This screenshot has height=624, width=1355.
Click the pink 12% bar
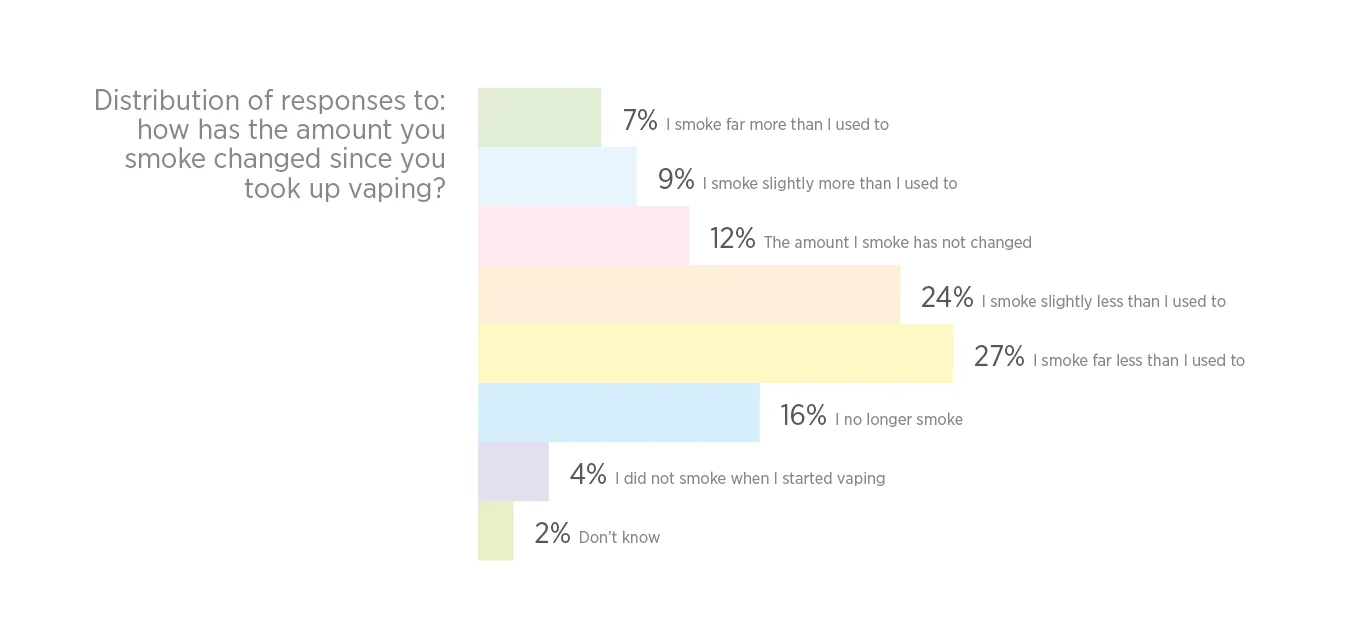(583, 235)
